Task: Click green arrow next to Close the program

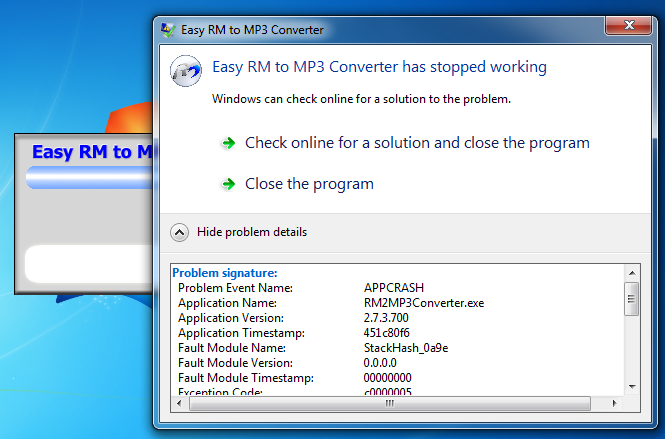Action: point(229,184)
